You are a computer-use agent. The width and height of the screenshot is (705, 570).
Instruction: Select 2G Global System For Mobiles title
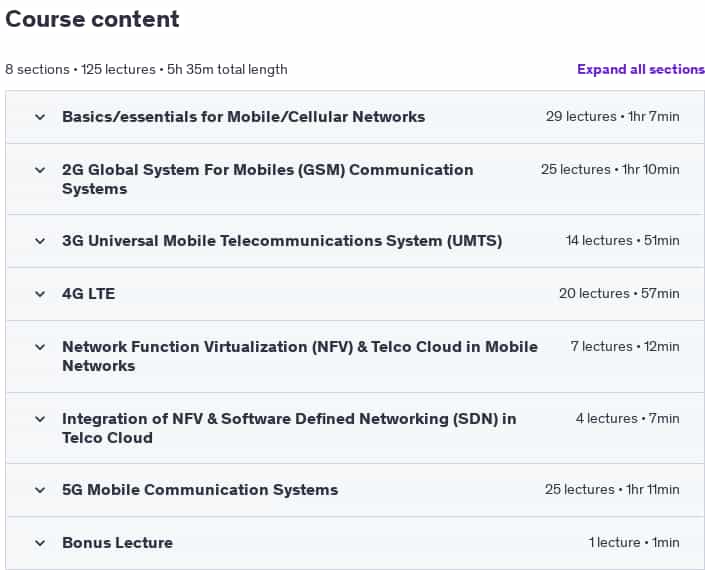pyautogui.click(x=268, y=179)
